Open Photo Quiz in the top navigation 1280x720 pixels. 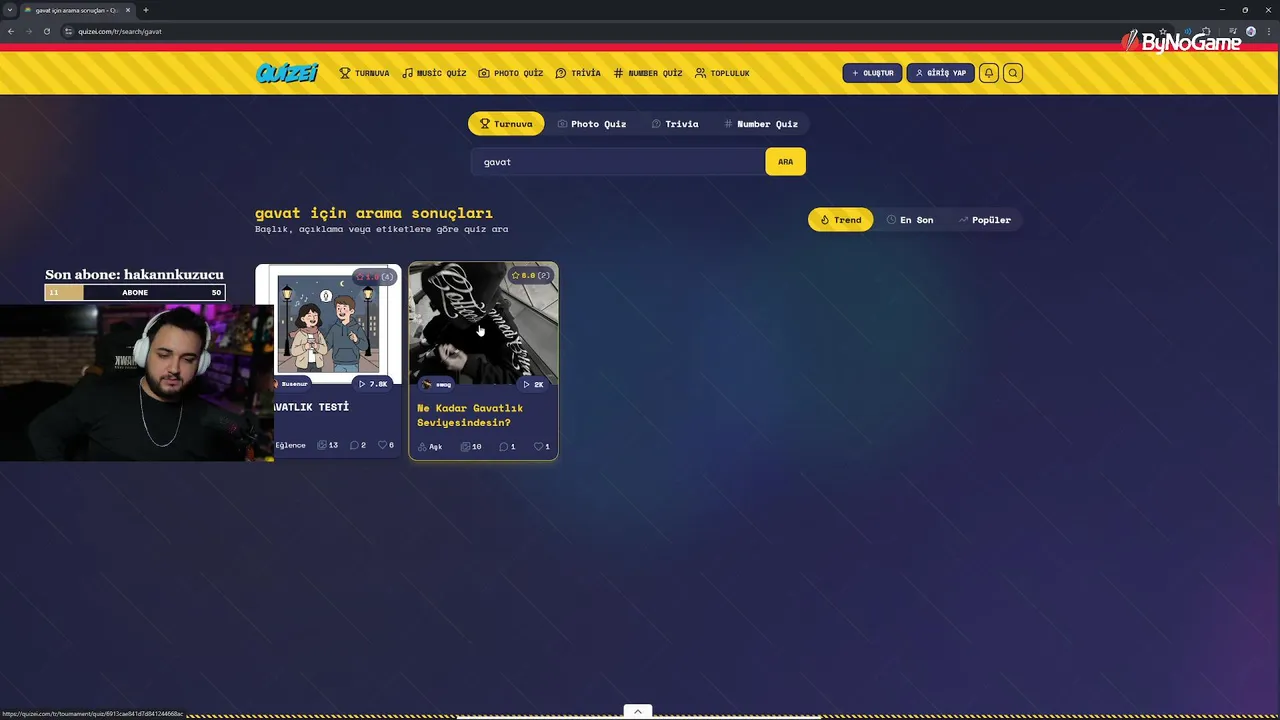(510, 73)
